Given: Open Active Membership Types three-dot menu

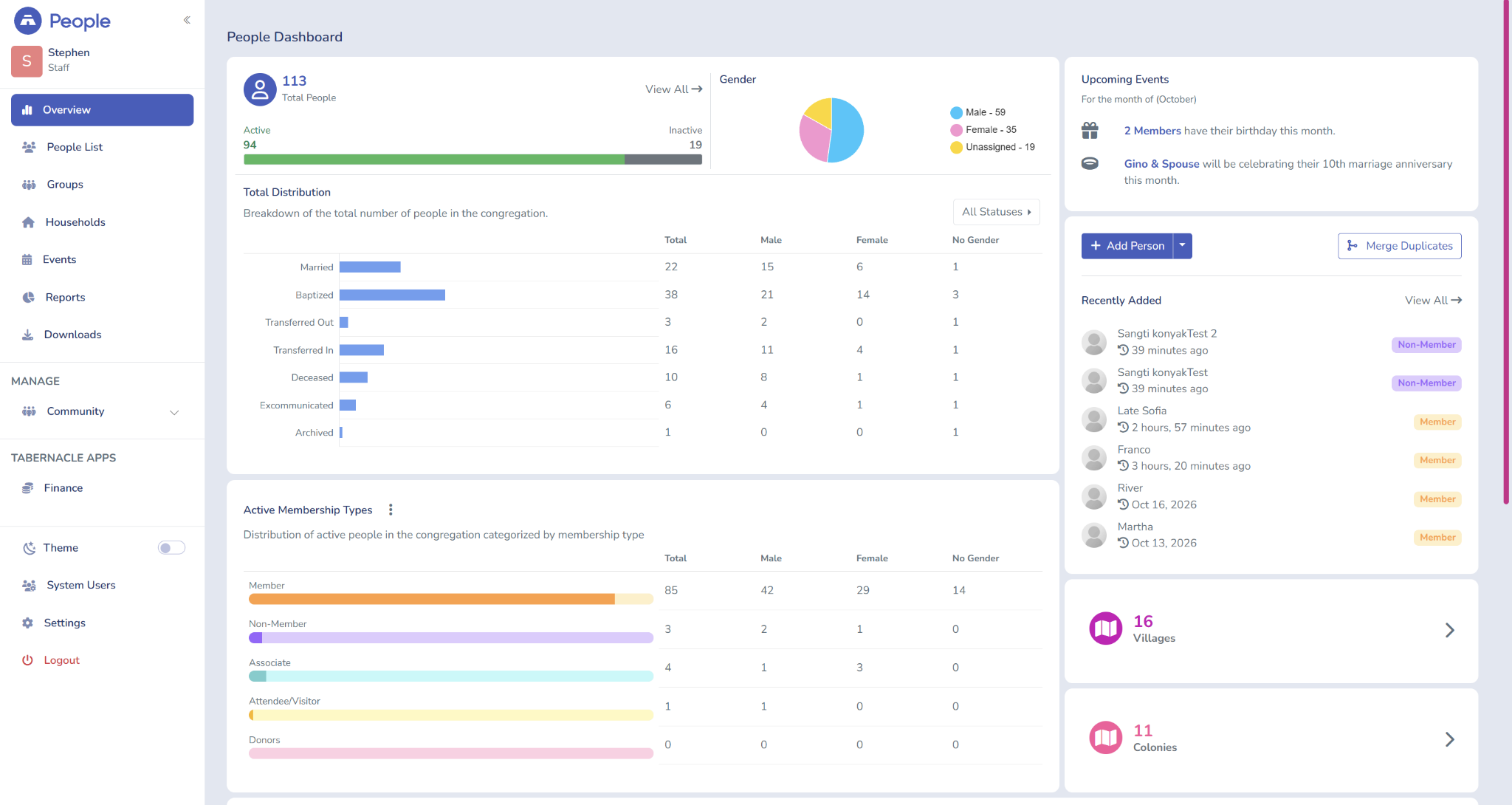Looking at the screenshot, I should tap(391, 510).
